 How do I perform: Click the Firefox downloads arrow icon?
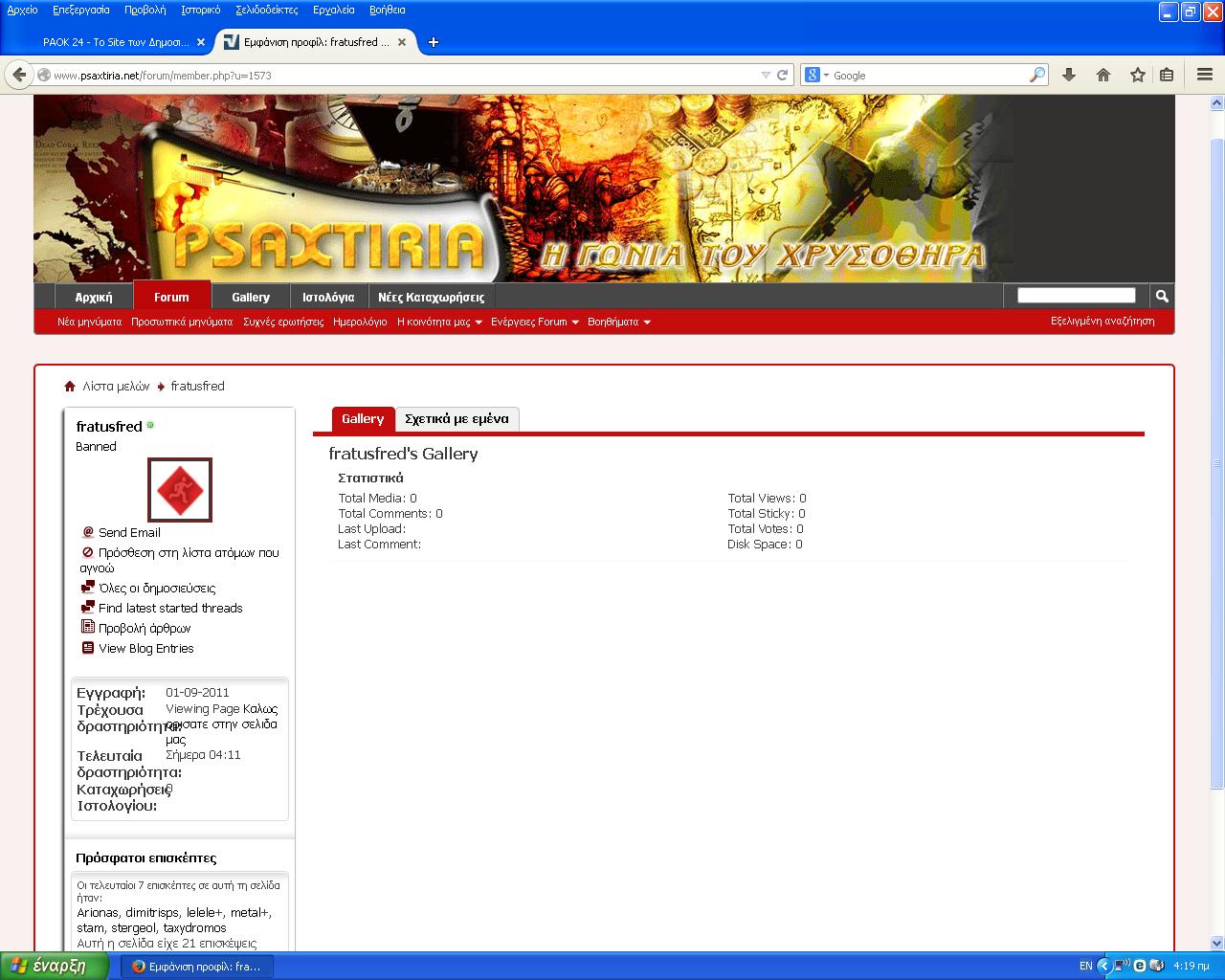pyautogui.click(x=1069, y=75)
